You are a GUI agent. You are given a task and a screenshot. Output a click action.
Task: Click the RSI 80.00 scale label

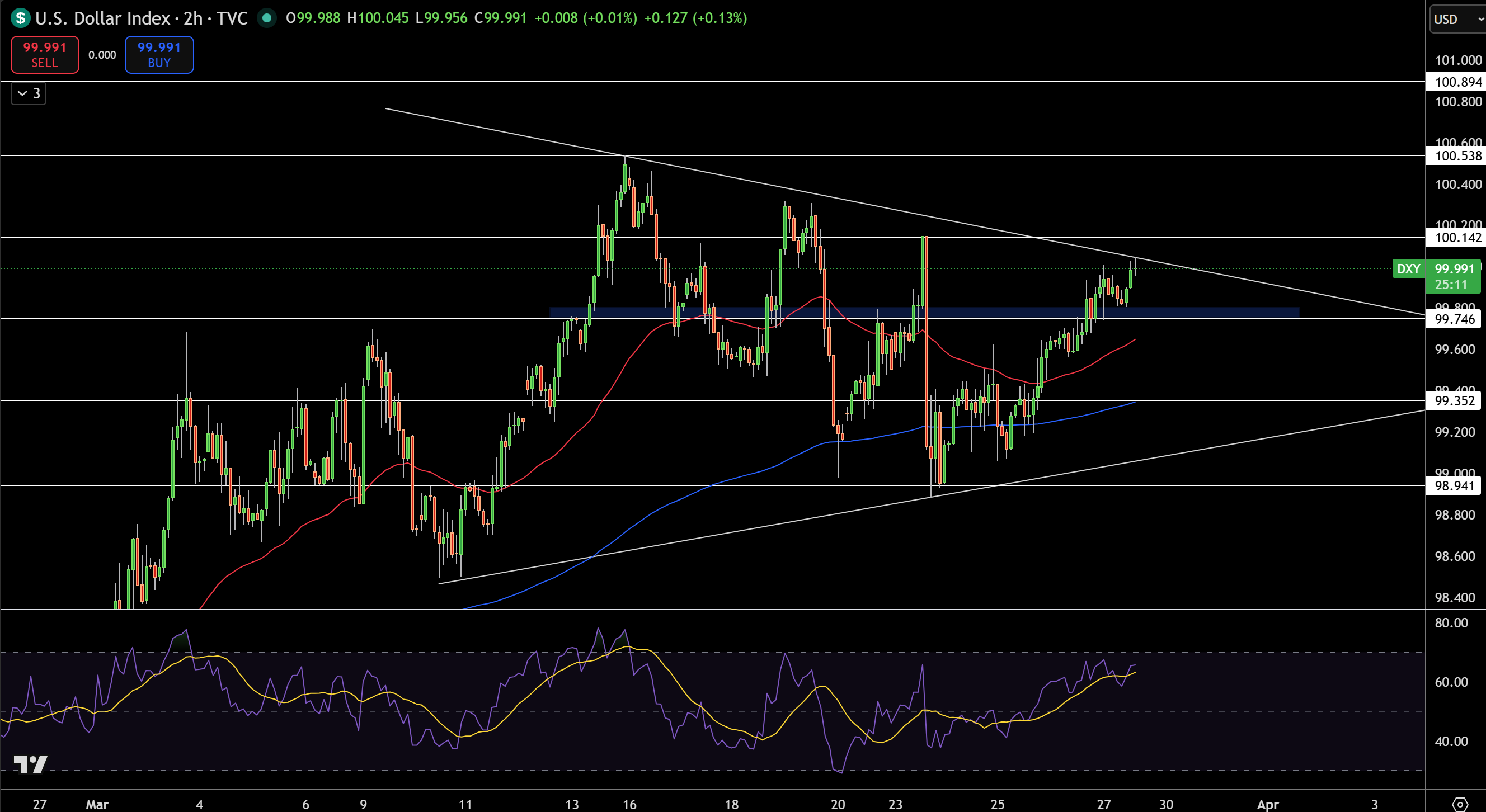click(x=1451, y=623)
